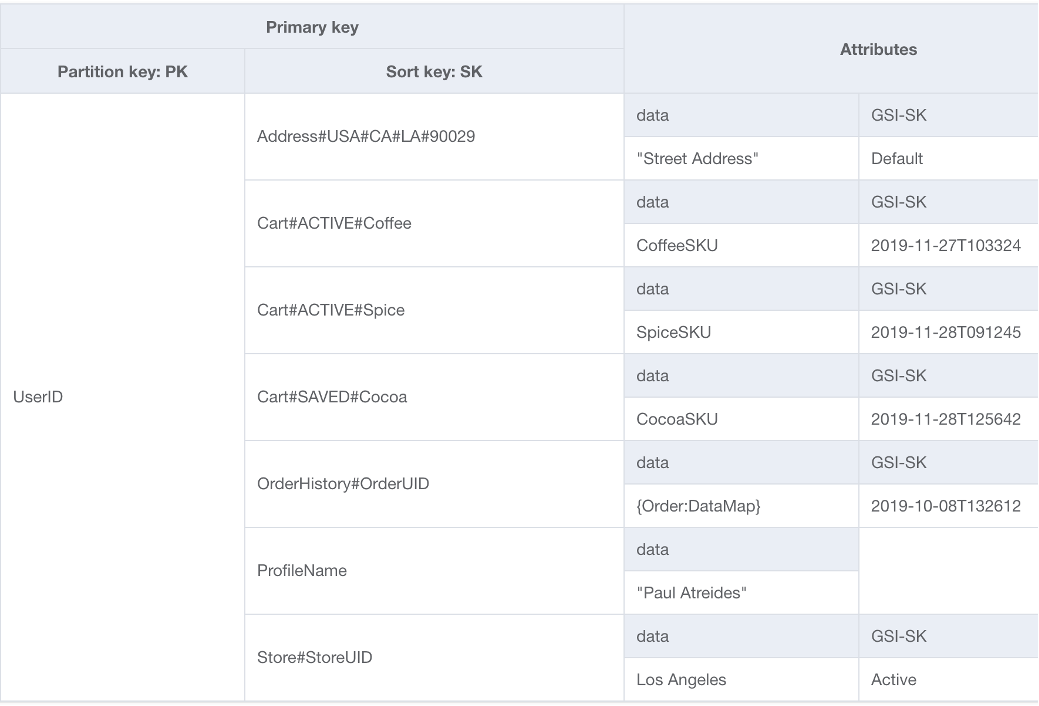
Task: Select the Partition key: PK column header
Action: [x=122, y=71]
